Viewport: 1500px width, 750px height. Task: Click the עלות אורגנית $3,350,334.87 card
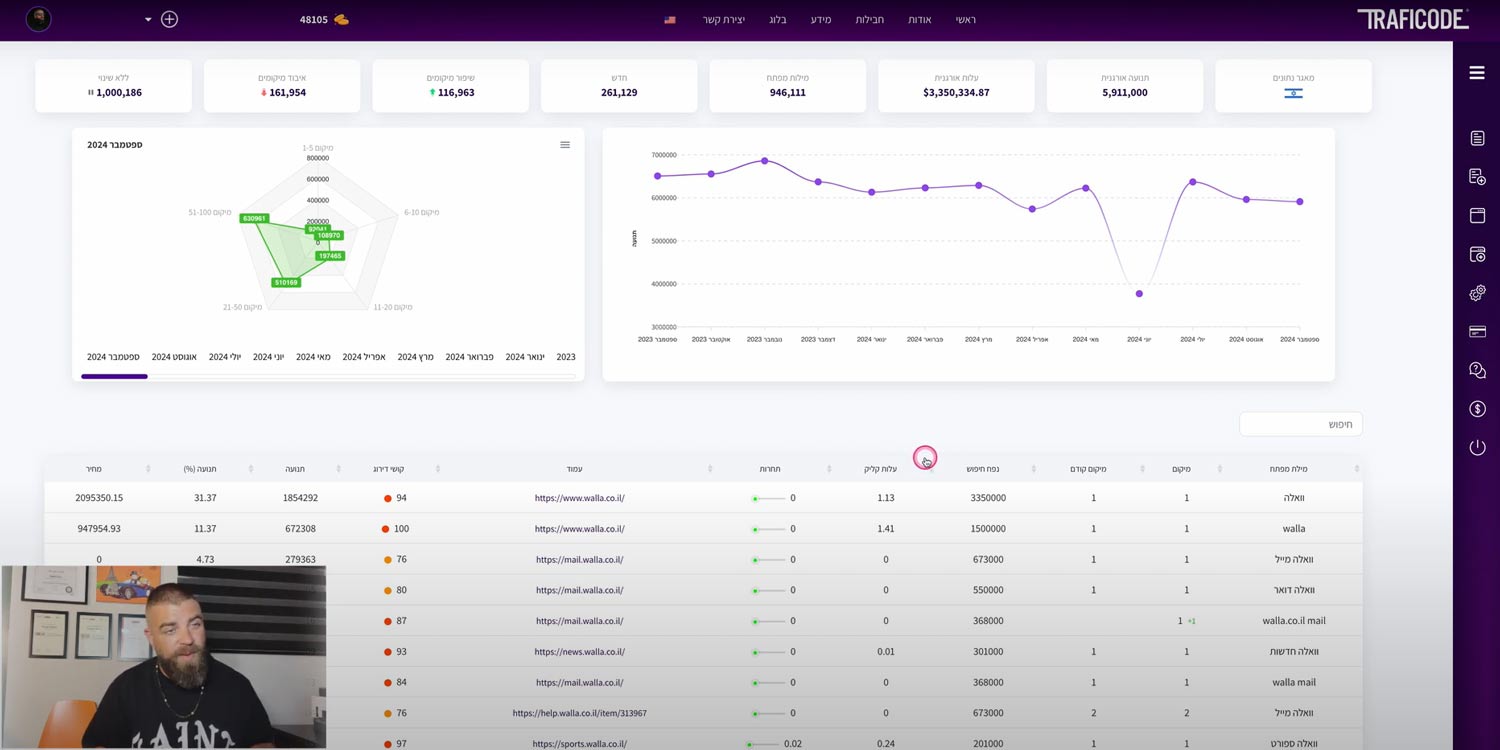(x=956, y=85)
